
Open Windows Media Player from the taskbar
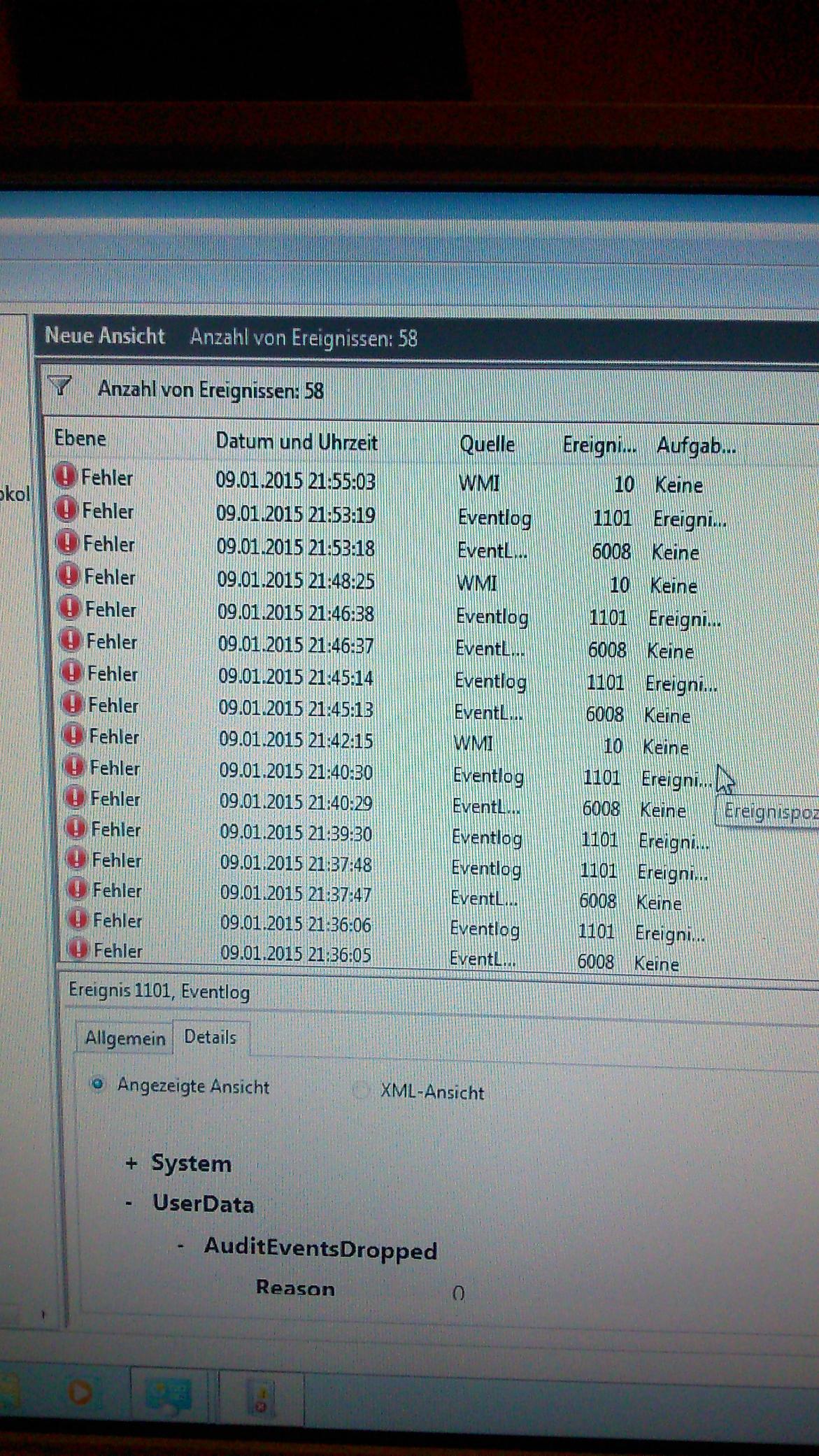pos(79,1393)
